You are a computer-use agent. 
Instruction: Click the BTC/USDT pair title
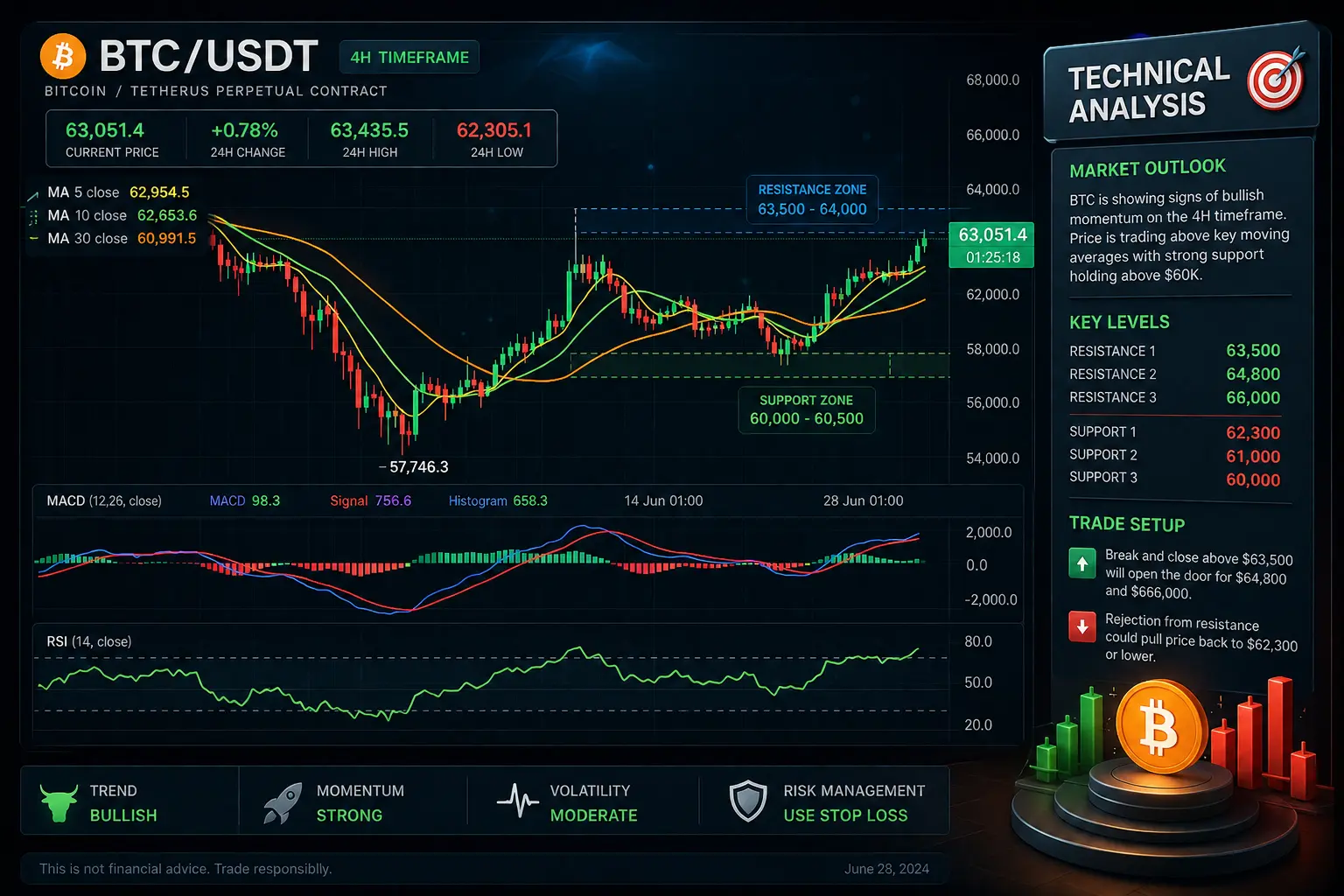tap(208, 57)
